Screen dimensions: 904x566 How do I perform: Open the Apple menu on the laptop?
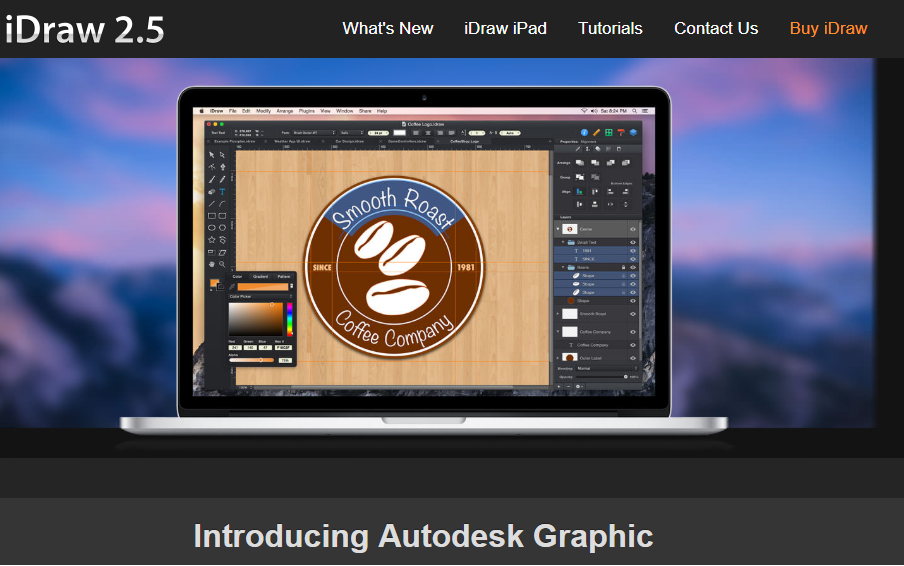202,111
